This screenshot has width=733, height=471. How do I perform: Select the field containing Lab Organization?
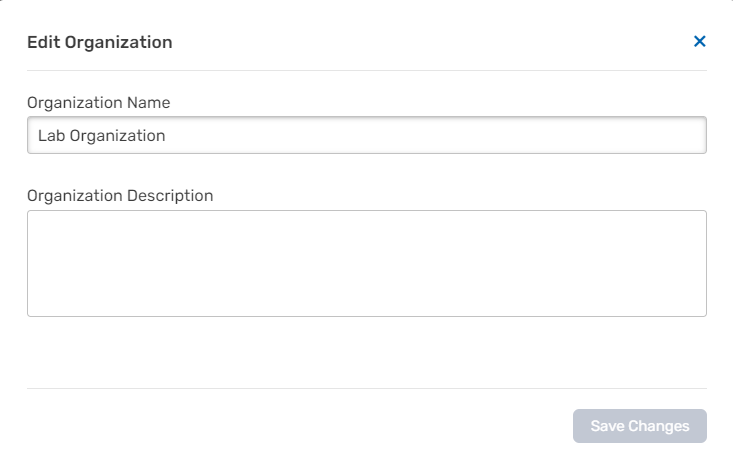366,135
